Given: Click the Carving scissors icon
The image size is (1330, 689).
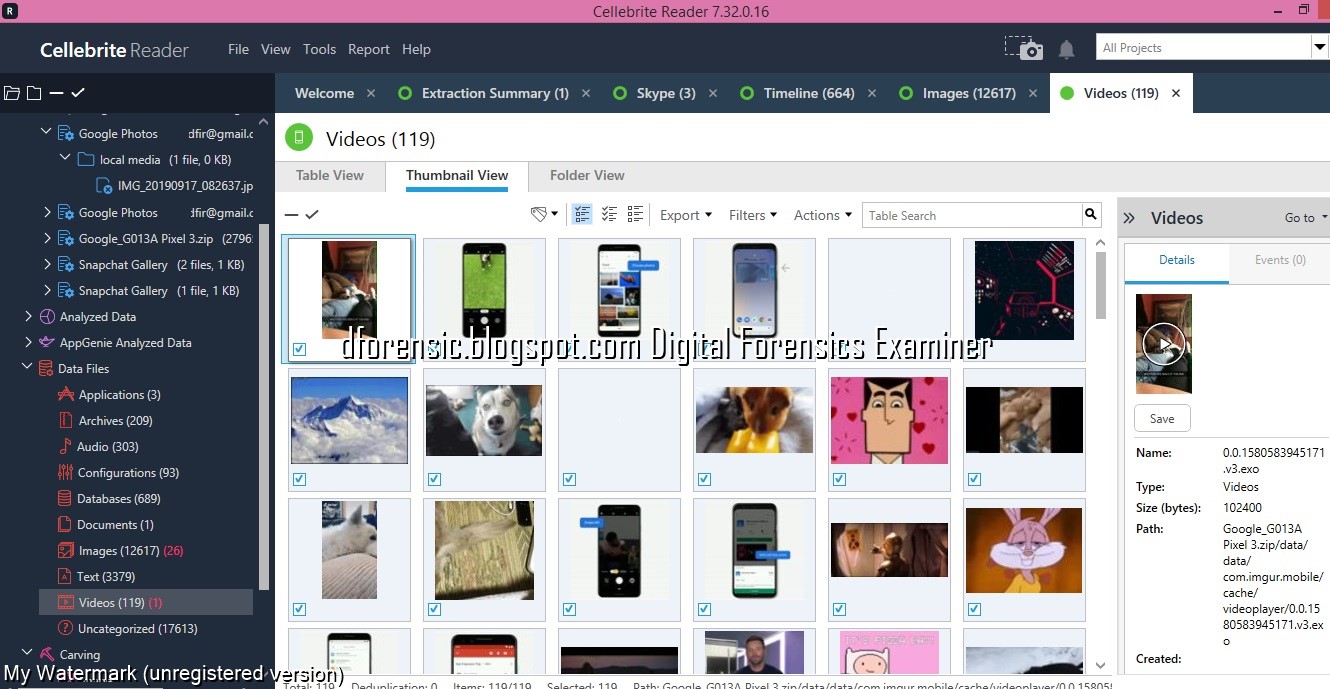Looking at the screenshot, I should coord(46,655).
